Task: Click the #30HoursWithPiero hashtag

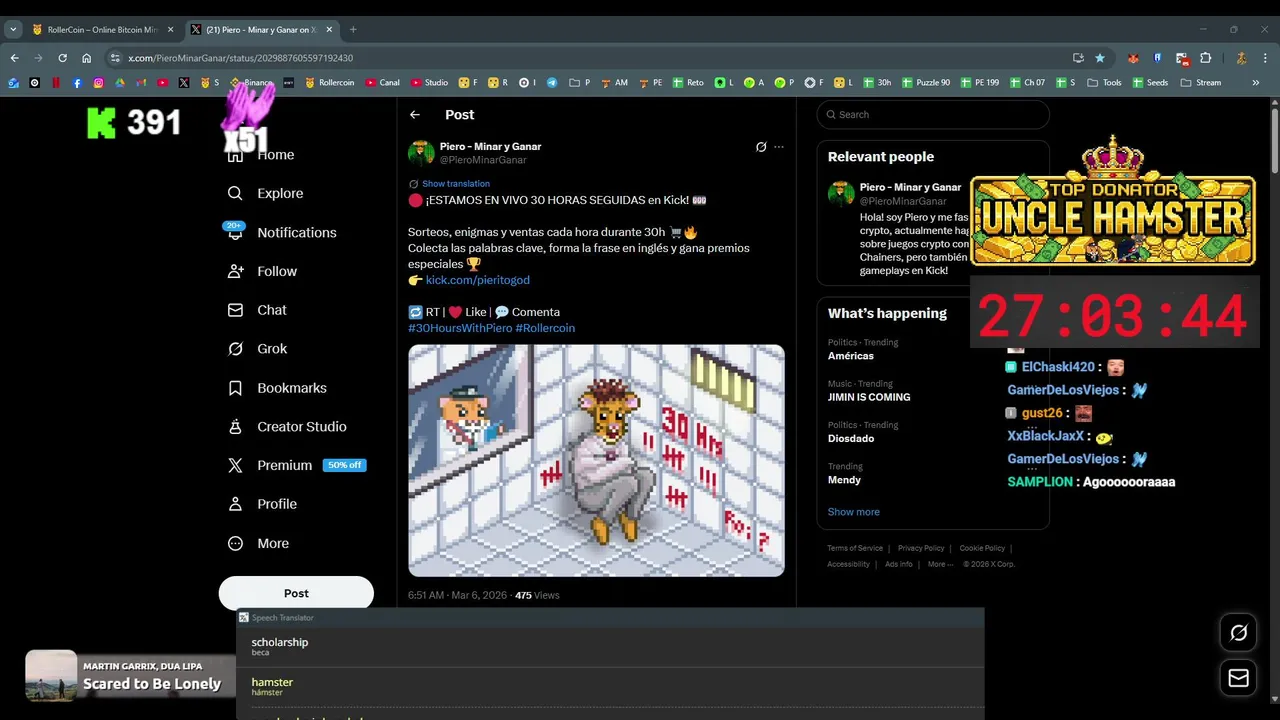Action: 460,328
